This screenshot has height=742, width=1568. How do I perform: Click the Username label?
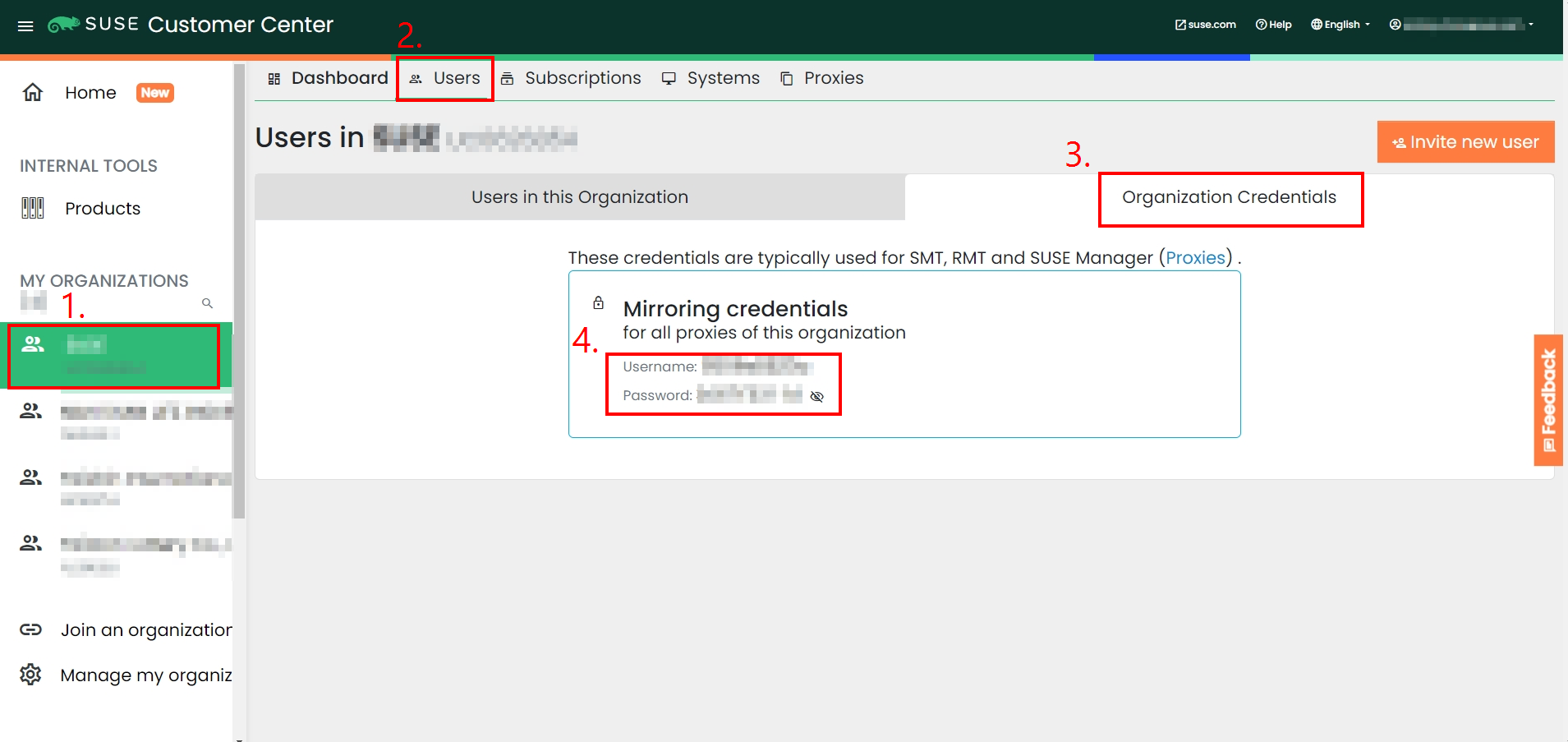(x=660, y=366)
